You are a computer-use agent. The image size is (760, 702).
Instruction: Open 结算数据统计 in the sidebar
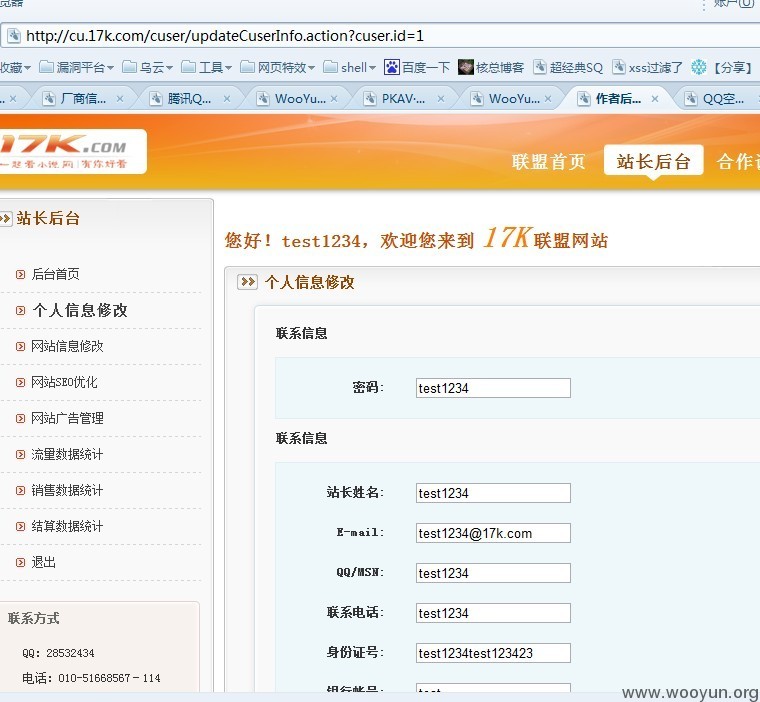(x=67, y=526)
